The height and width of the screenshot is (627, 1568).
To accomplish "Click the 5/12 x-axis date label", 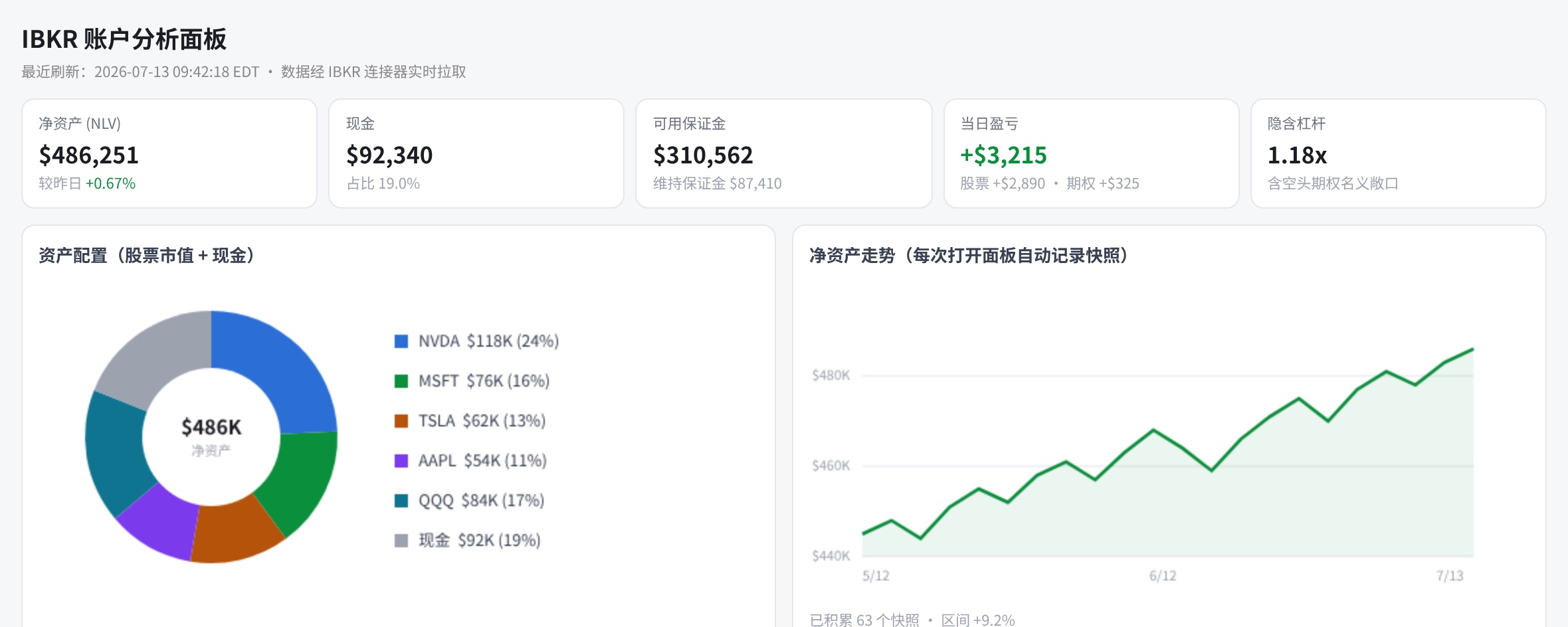I will [x=876, y=576].
